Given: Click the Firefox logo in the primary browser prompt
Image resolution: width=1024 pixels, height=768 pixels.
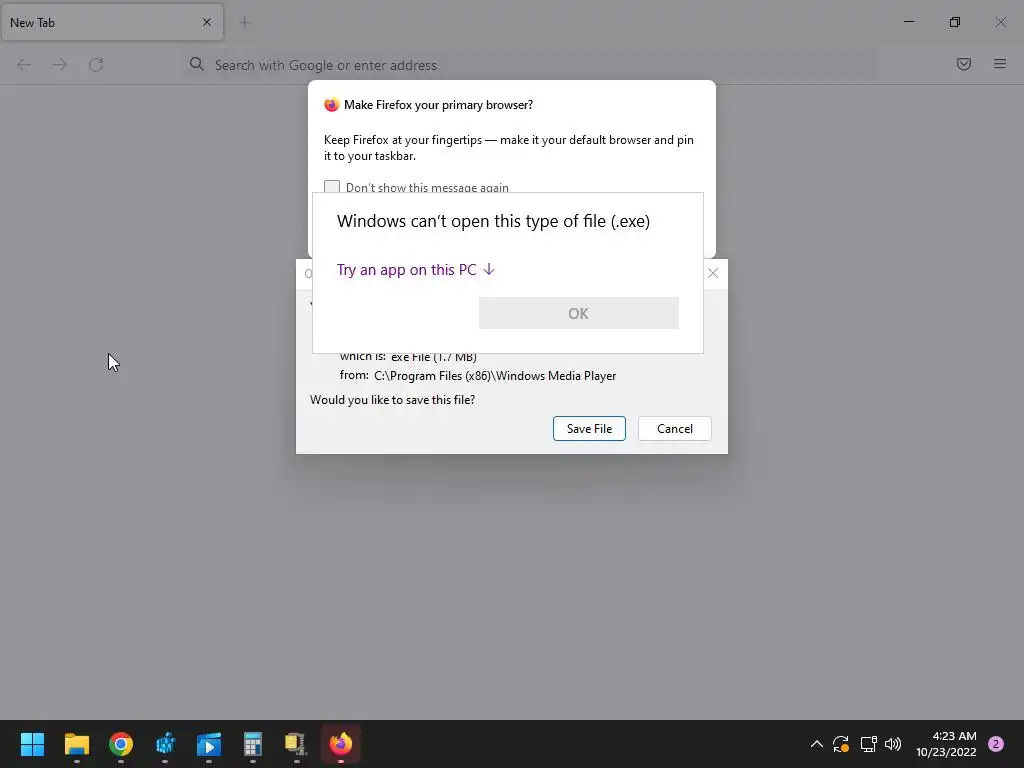Looking at the screenshot, I should [332, 104].
